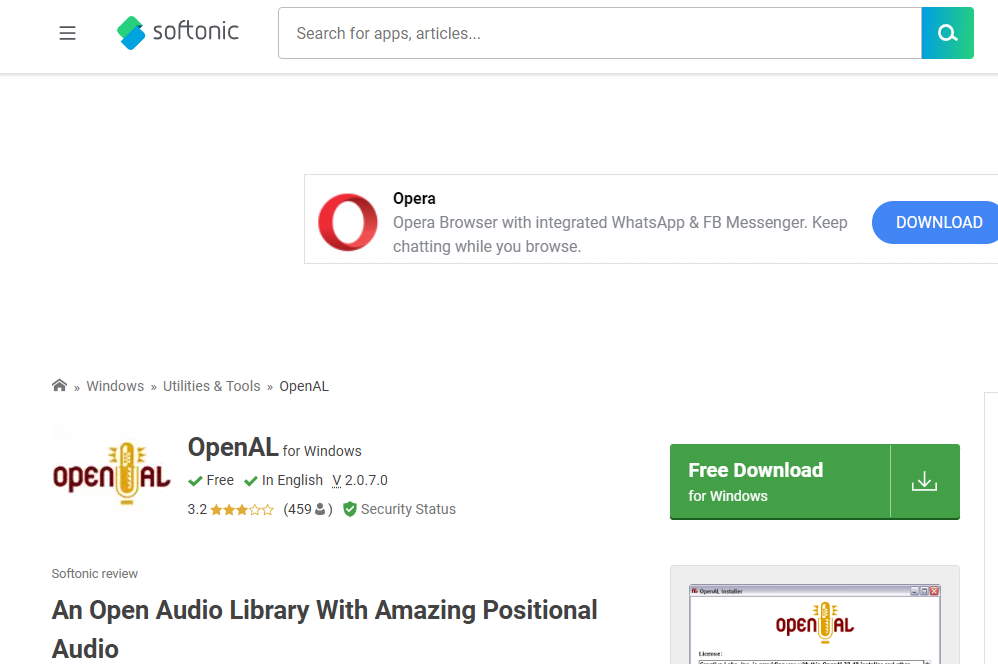Click the Softonic logo

pos(178,32)
